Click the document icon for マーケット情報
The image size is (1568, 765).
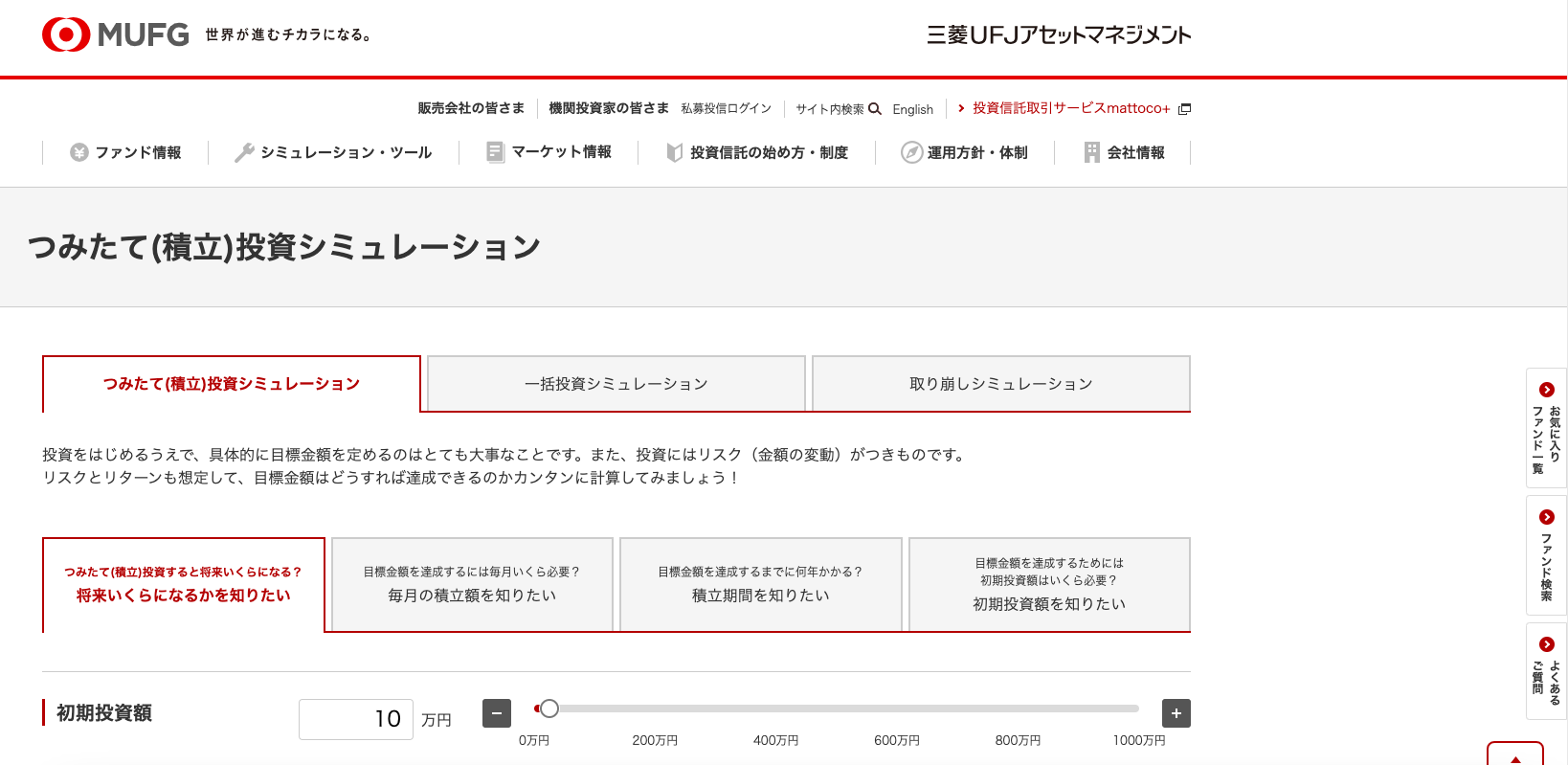click(x=495, y=152)
